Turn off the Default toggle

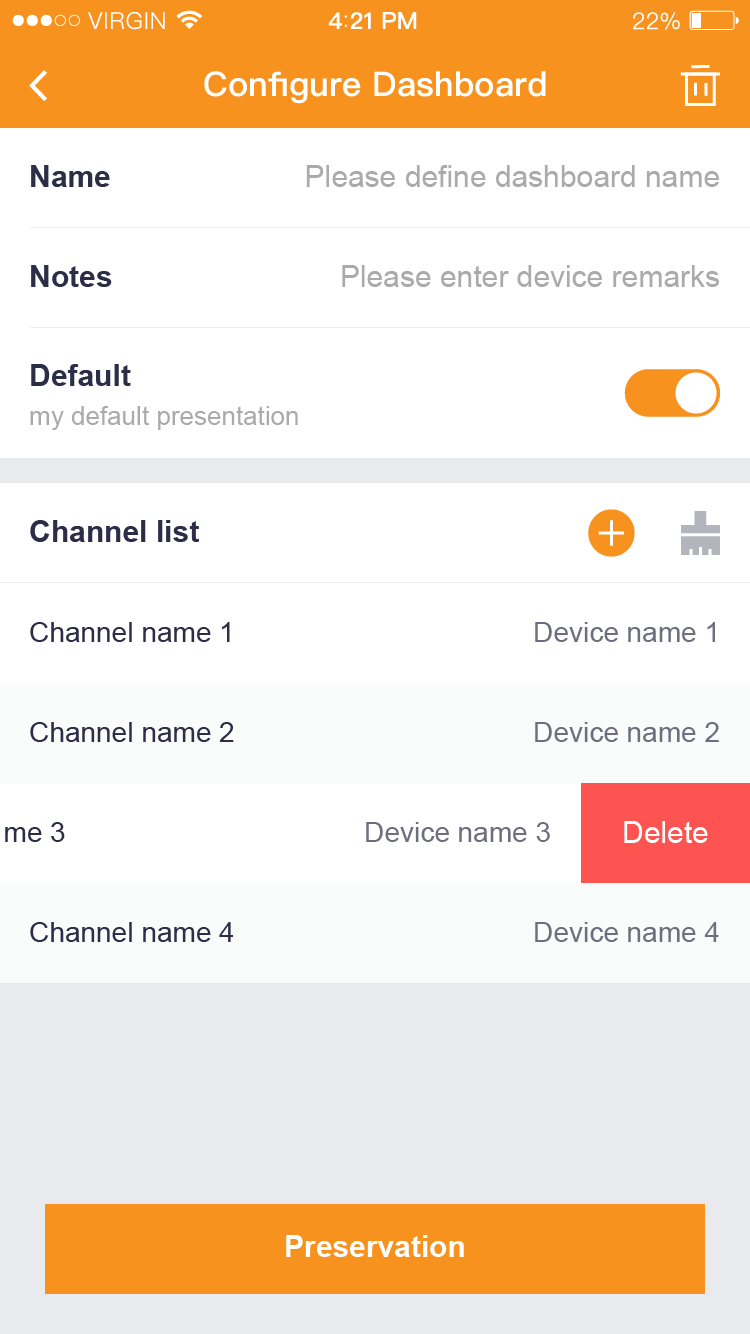[x=672, y=393]
